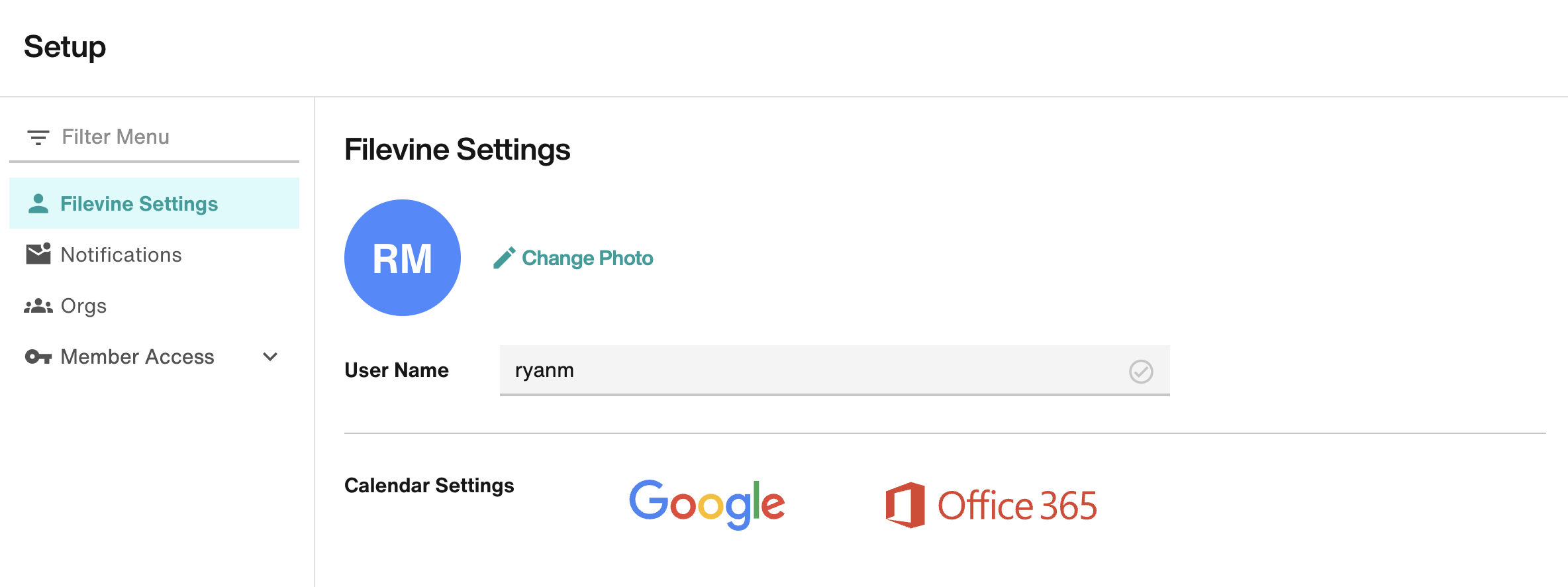Click the filter icon in Filter Menu field
The image size is (1568, 587).
pyautogui.click(x=38, y=136)
